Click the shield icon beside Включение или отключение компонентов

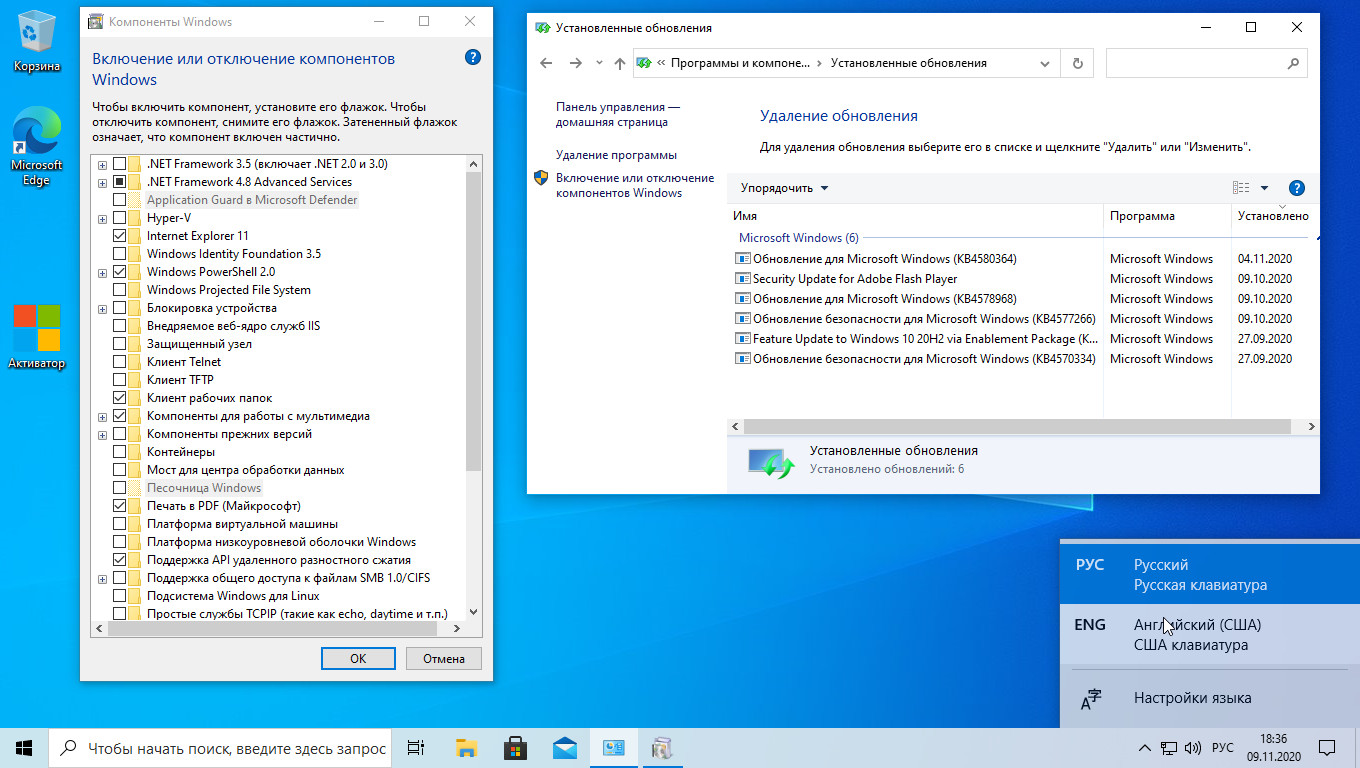click(541, 178)
